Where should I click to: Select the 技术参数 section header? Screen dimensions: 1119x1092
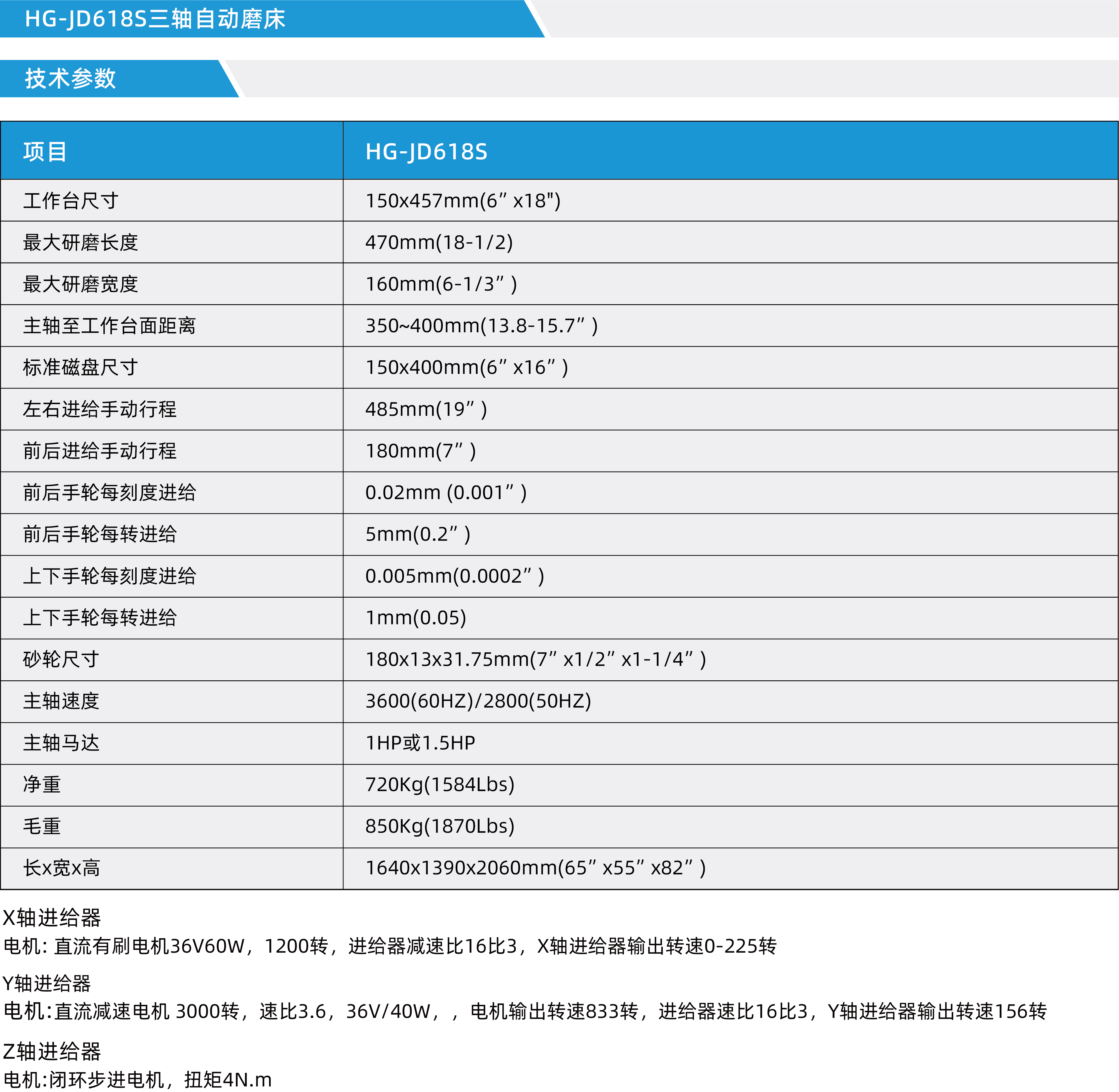click(x=70, y=79)
